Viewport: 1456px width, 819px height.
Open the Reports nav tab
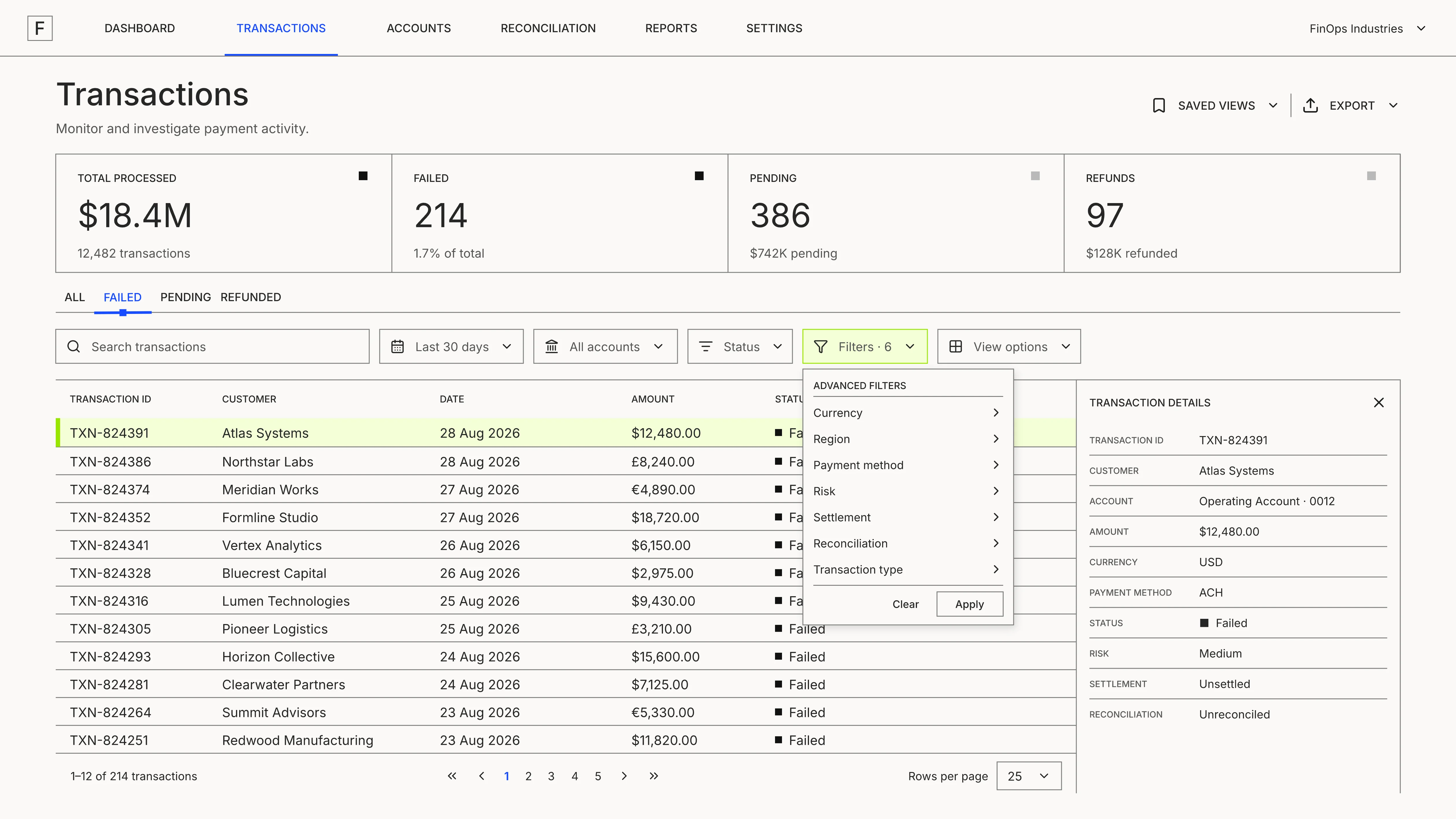[671, 28]
